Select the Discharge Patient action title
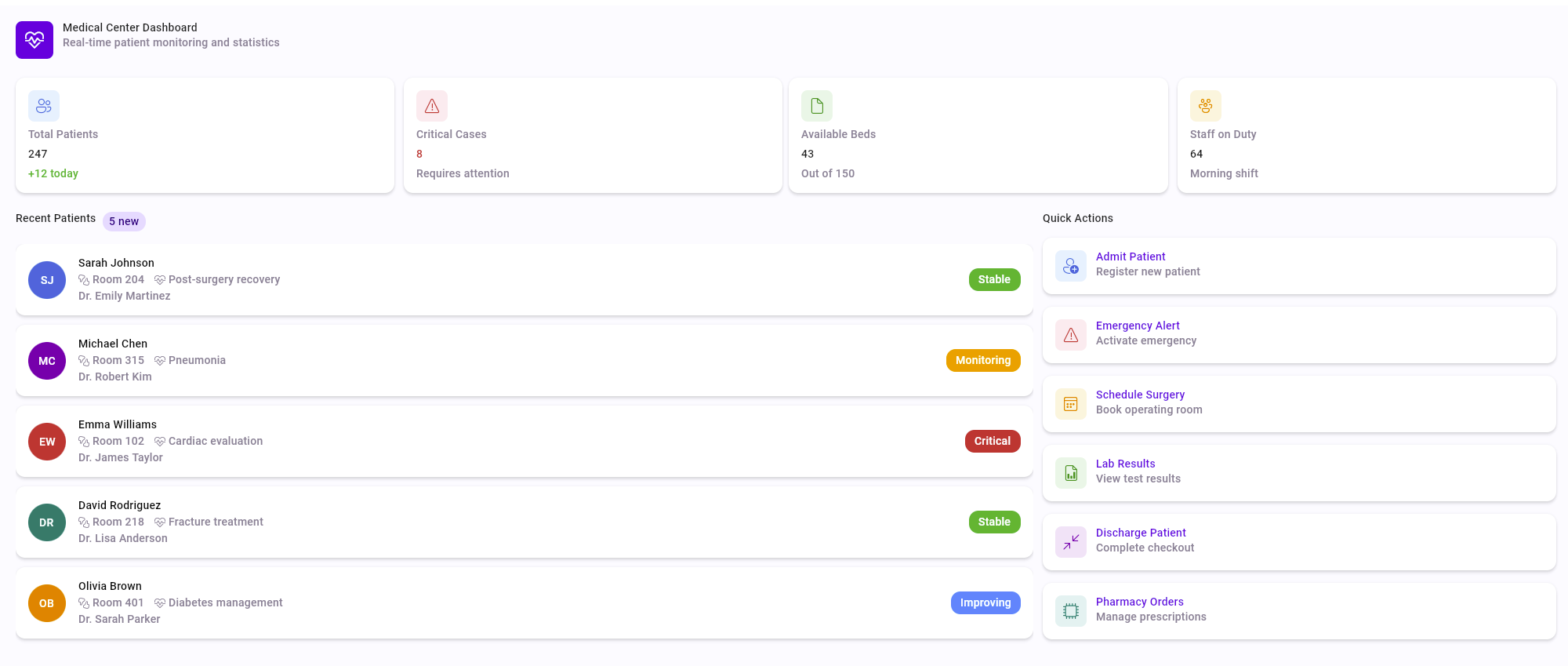The height and width of the screenshot is (666, 1568). (1141, 533)
